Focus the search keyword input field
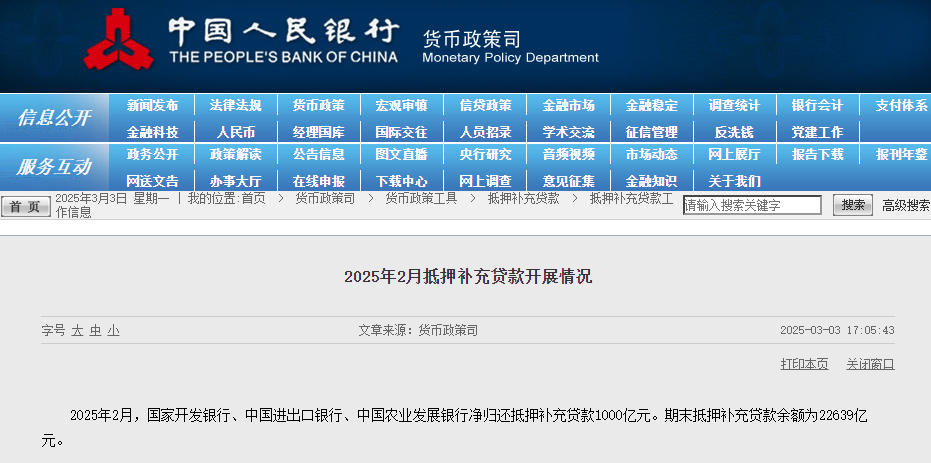Image resolution: width=931 pixels, height=463 pixels. [x=752, y=205]
